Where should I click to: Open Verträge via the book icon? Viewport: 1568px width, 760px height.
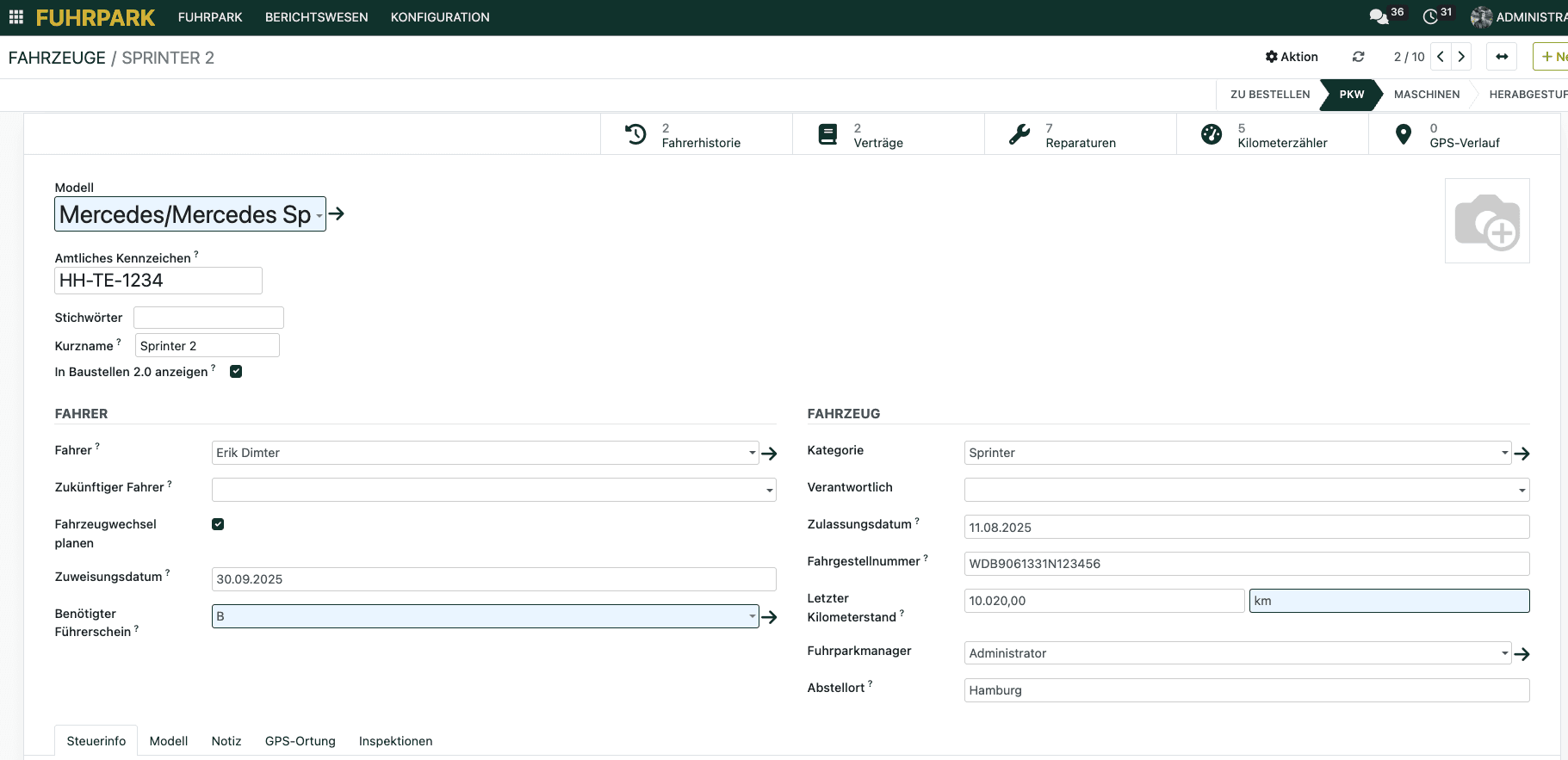[x=827, y=134]
